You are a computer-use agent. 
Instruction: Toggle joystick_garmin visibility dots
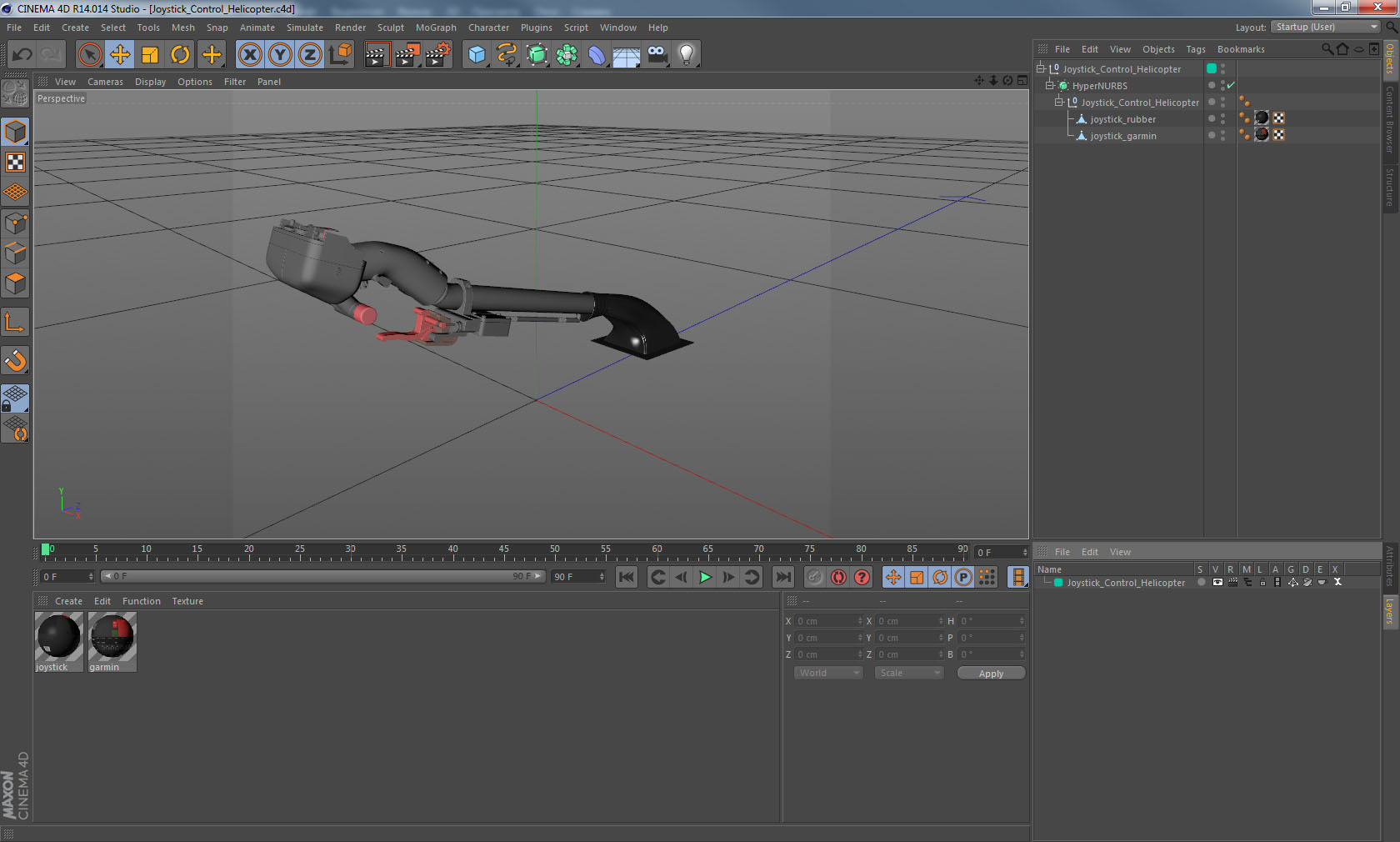[x=1222, y=136]
